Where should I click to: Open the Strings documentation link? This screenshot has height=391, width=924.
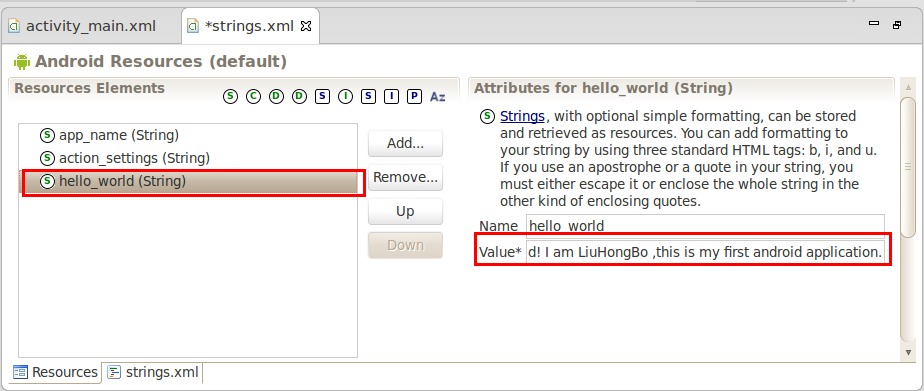pyautogui.click(x=522, y=116)
